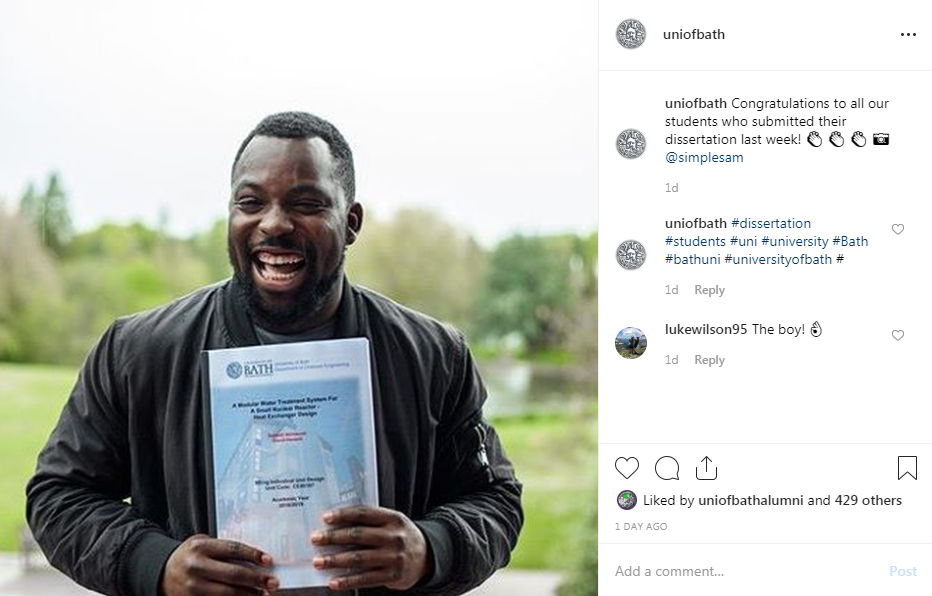Open the lukewilson95 avatar thumbnail
The image size is (932, 596).
(x=631, y=343)
